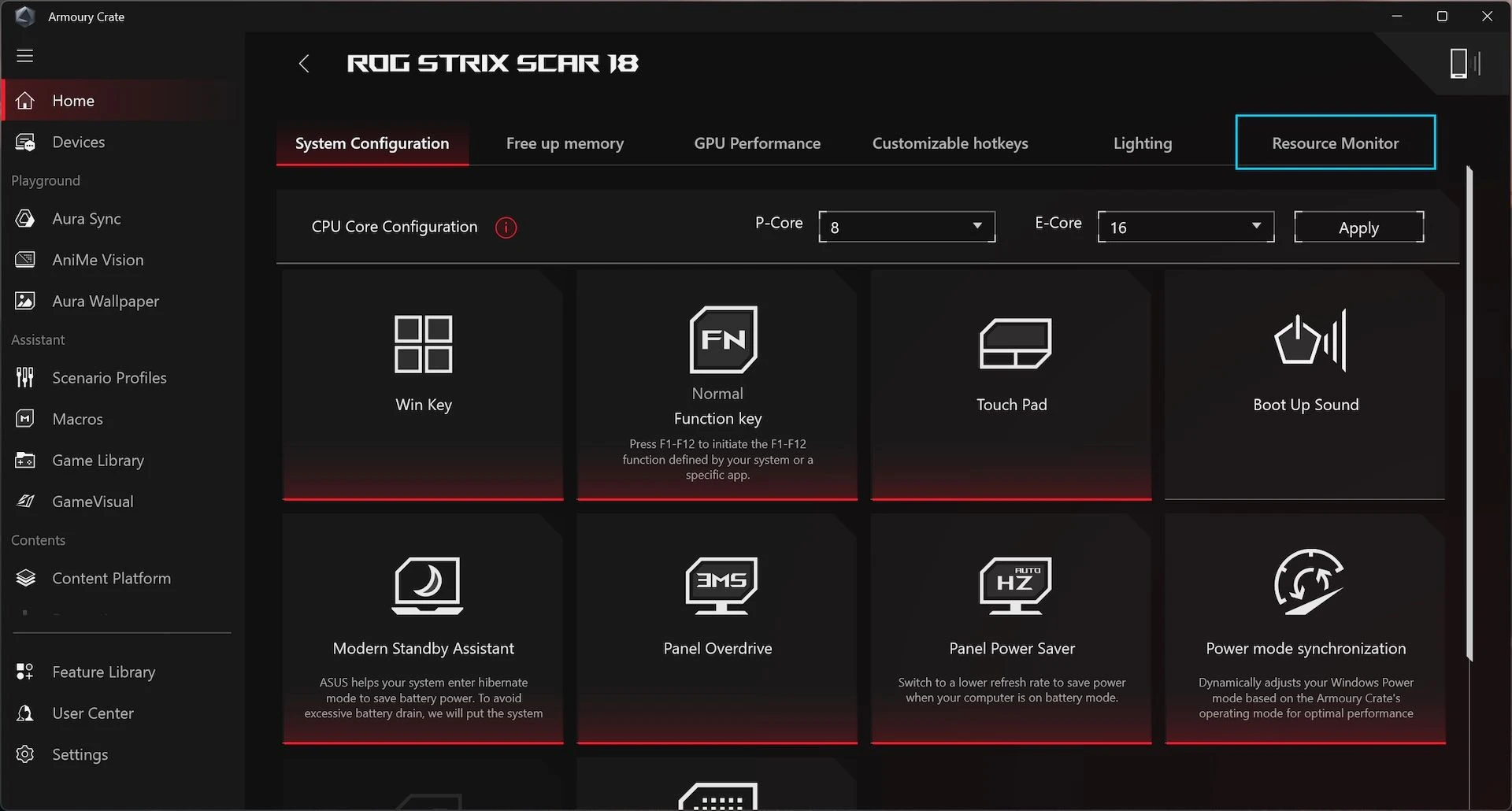Image resolution: width=1512 pixels, height=811 pixels.
Task: Click the GameVisual icon
Action: (25, 502)
